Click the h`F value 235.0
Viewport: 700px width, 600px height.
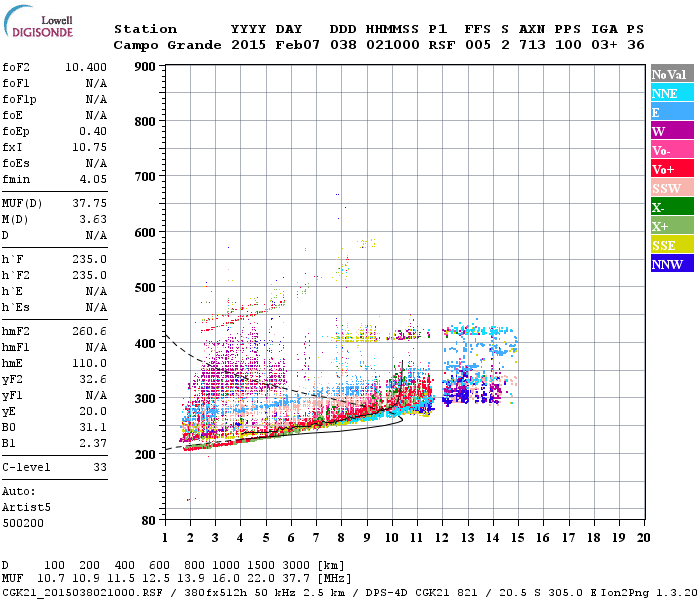pos(90,259)
